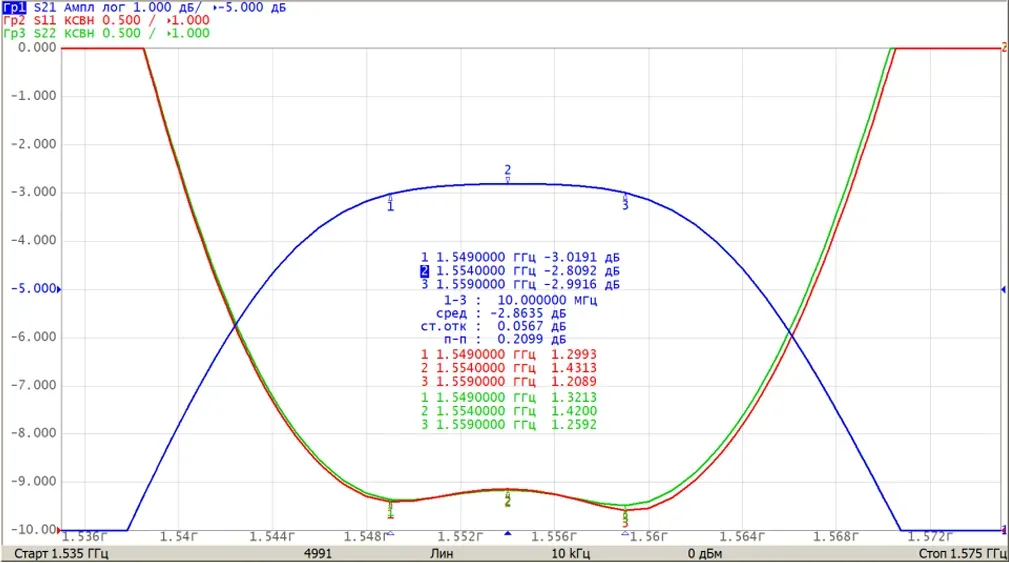The height and width of the screenshot is (563, 1009).
Task: Click red marker 3 readout 1.2089
Action: pos(508,382)
